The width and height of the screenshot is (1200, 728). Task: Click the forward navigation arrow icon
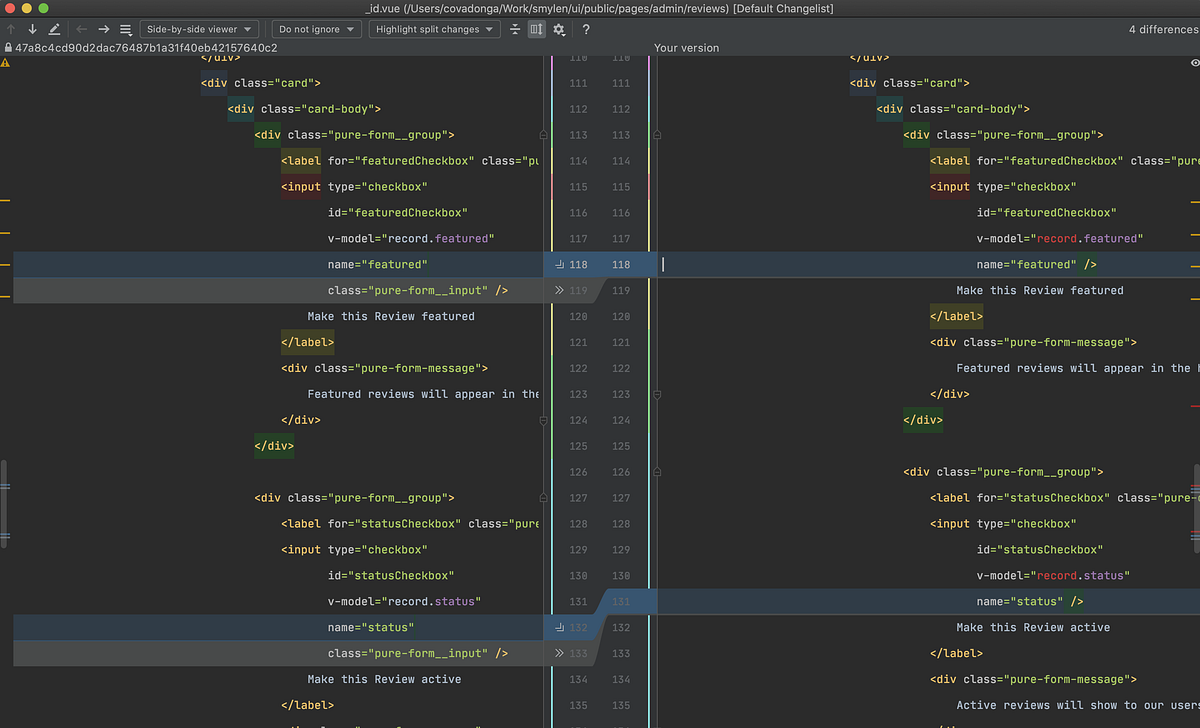[103, 28]
